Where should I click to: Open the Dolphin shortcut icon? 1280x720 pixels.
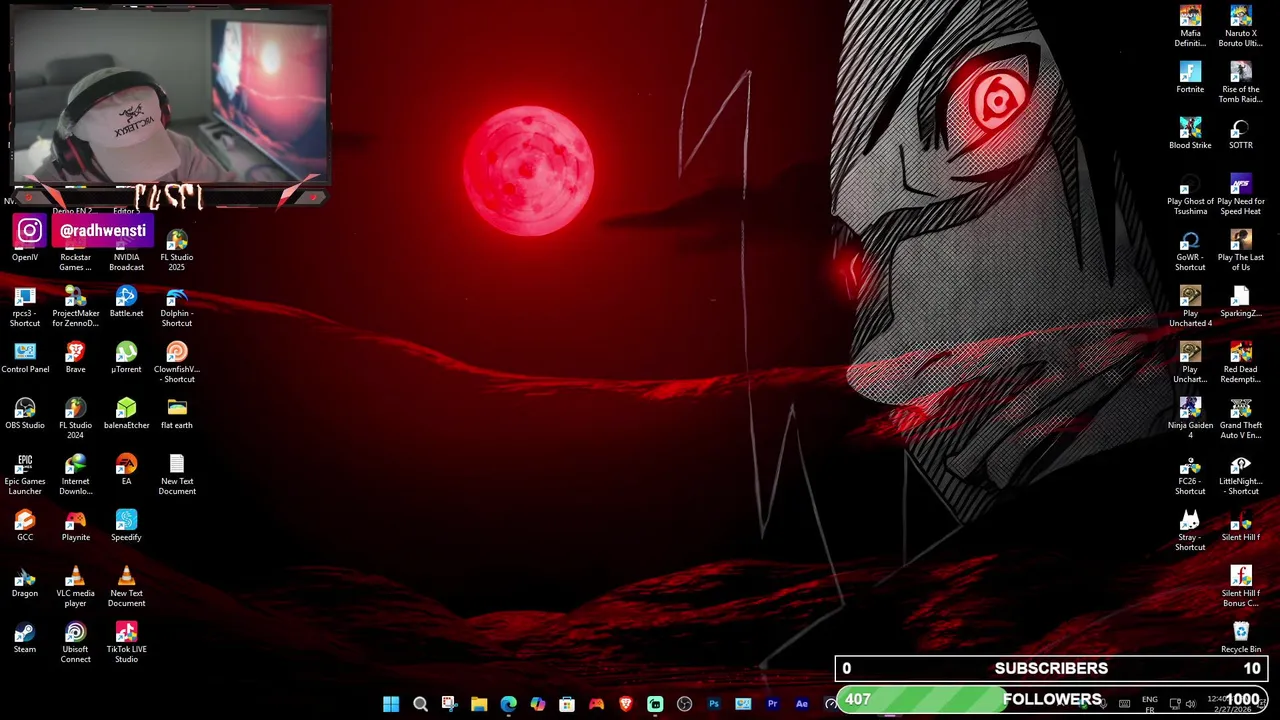click(x=176, y=306)
